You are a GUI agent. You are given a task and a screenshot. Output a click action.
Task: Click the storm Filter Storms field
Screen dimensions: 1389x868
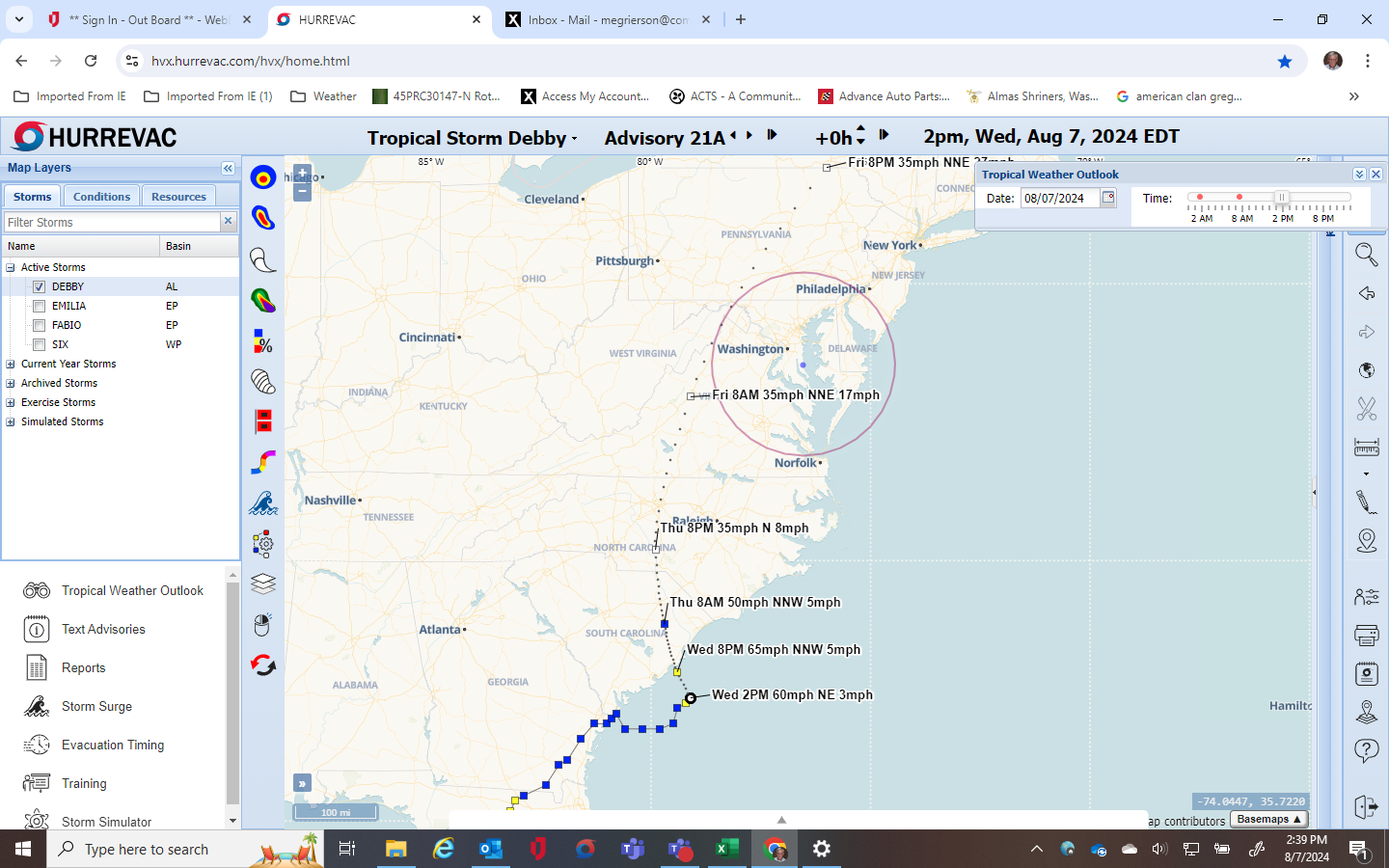tap(113, 222)
